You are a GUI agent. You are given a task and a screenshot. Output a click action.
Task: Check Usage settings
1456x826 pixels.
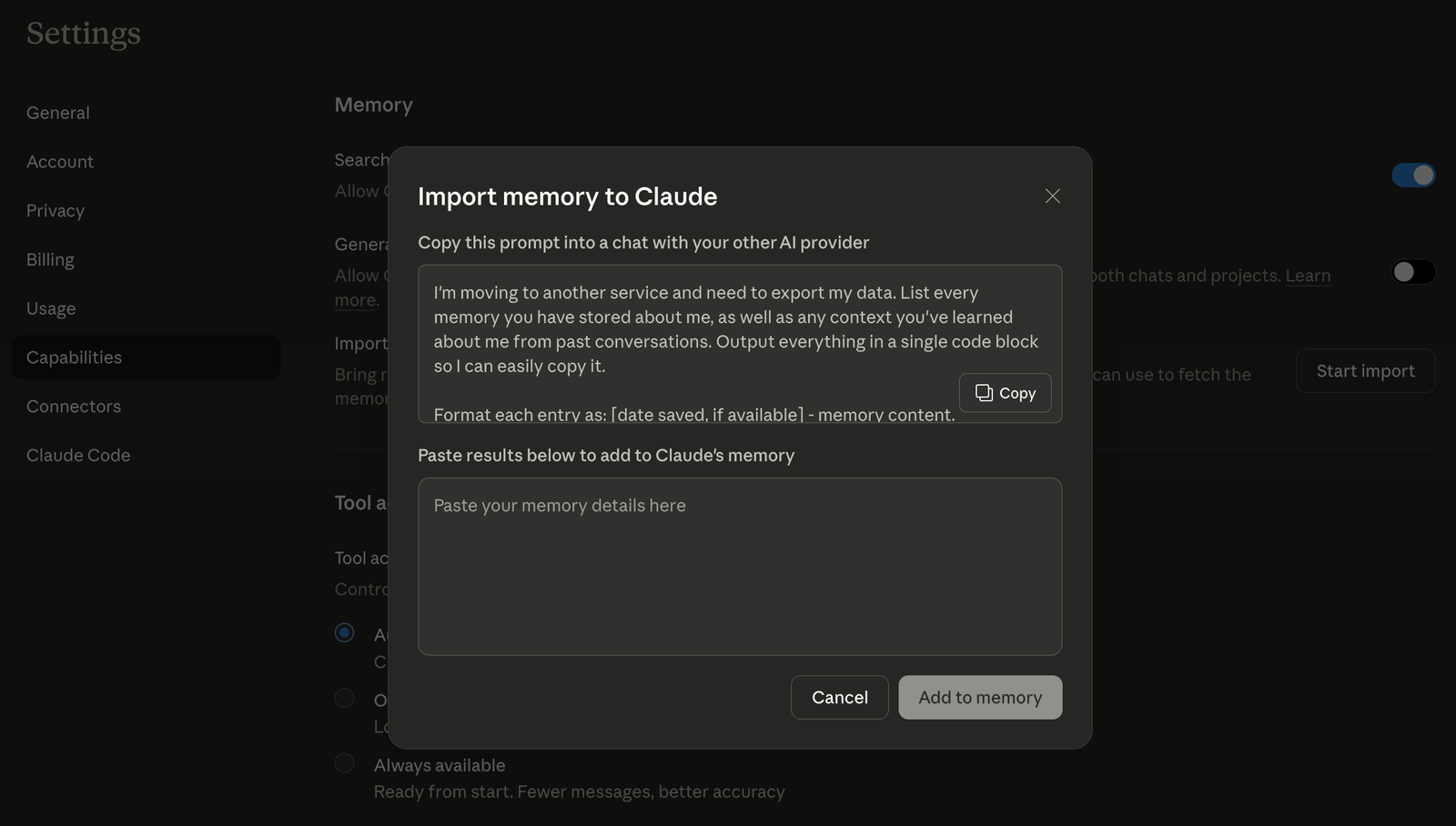50,307
